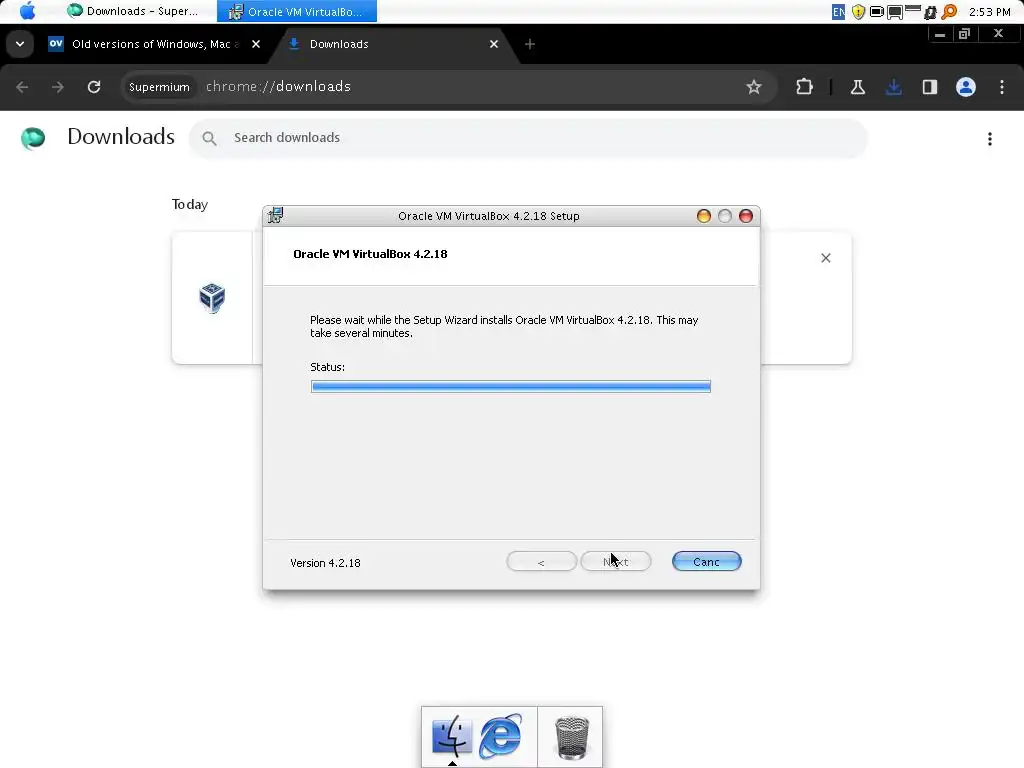Click the installer Next button
The width and height of the screenshot is (1024, 768).
616,562
